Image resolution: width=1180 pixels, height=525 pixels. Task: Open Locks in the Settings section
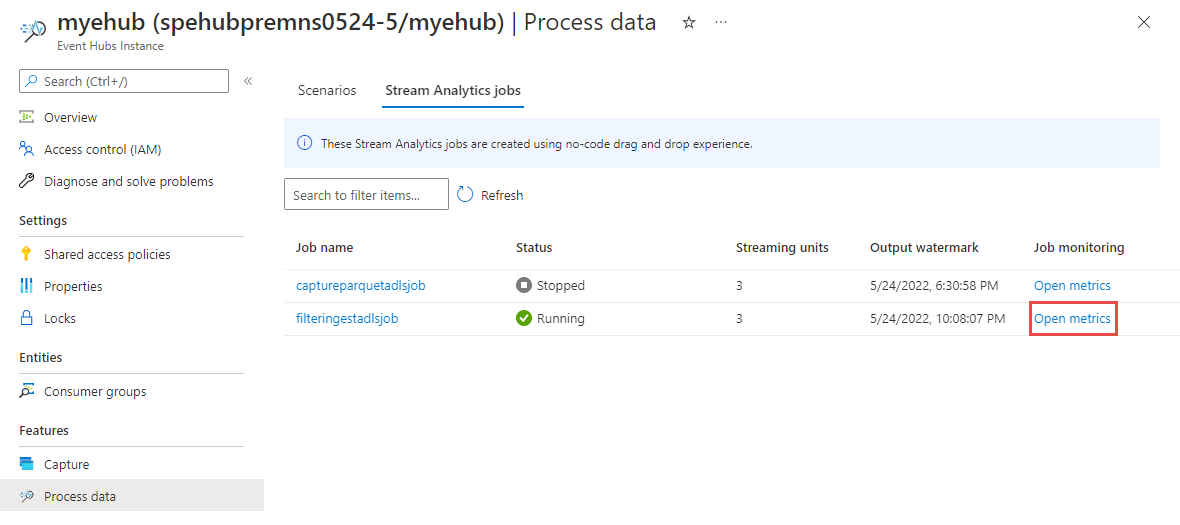pos(60,318)
